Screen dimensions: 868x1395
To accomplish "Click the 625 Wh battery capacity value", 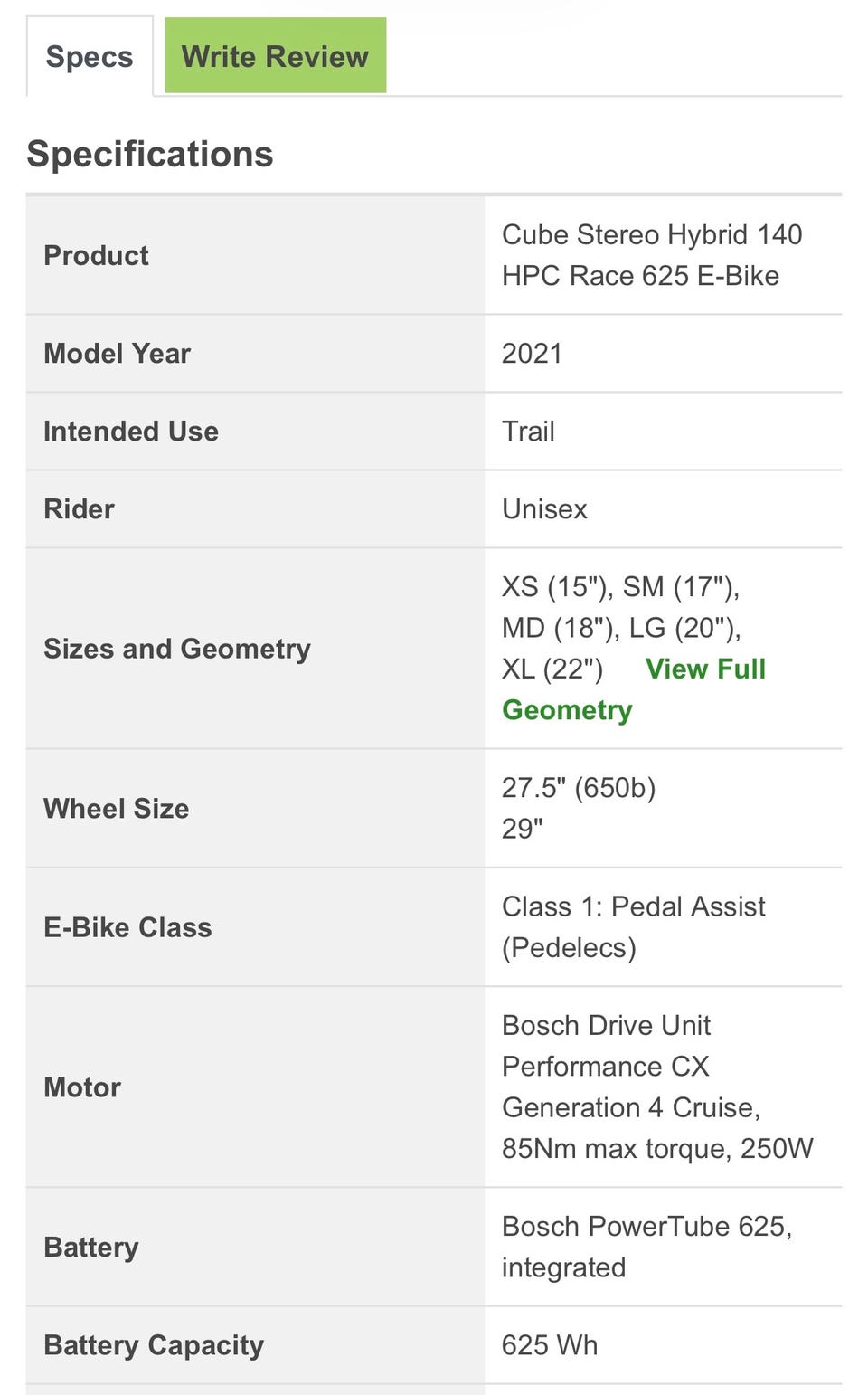I will tap(550, 1345).
